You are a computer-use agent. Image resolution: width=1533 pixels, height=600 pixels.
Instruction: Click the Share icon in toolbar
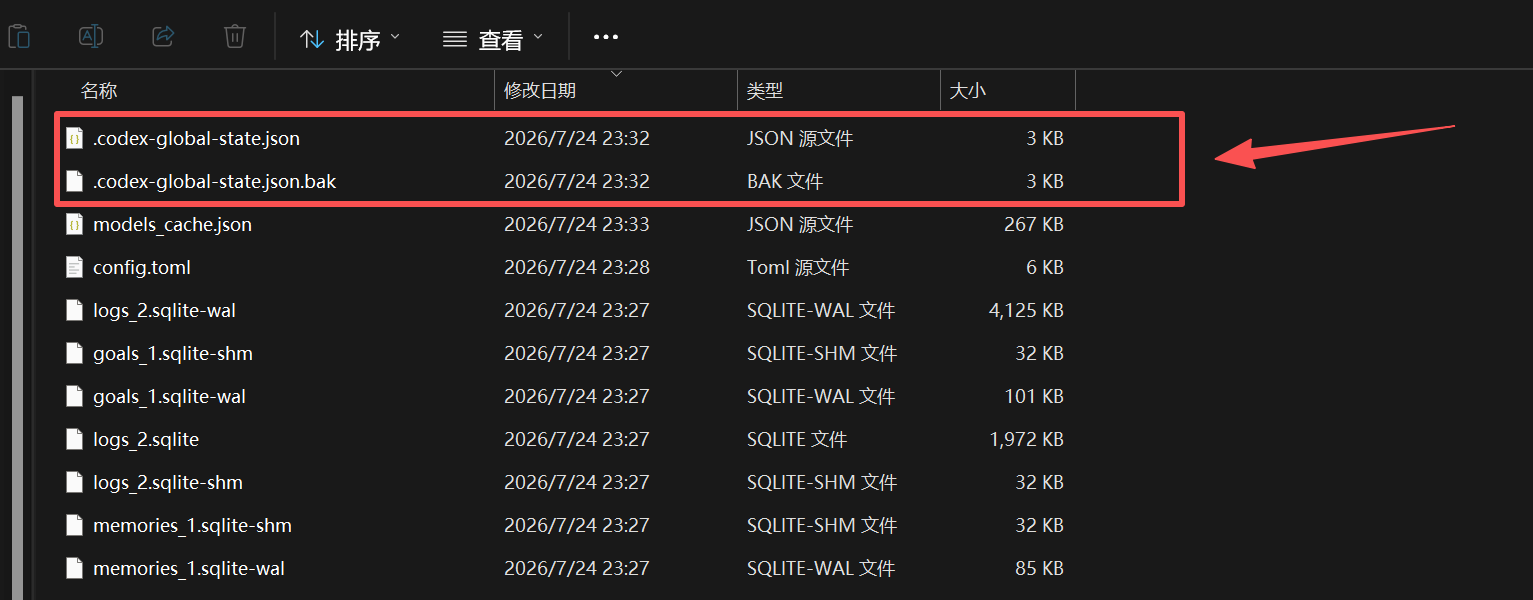(x=163, y=37)
